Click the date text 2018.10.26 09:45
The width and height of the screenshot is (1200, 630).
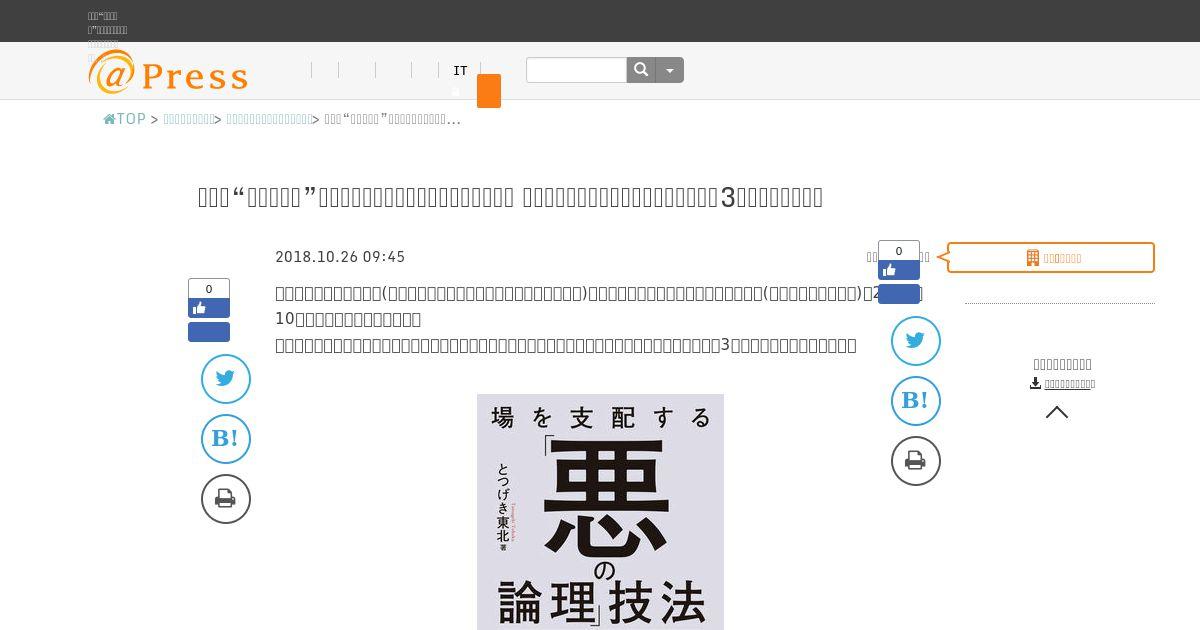[340, 257]
